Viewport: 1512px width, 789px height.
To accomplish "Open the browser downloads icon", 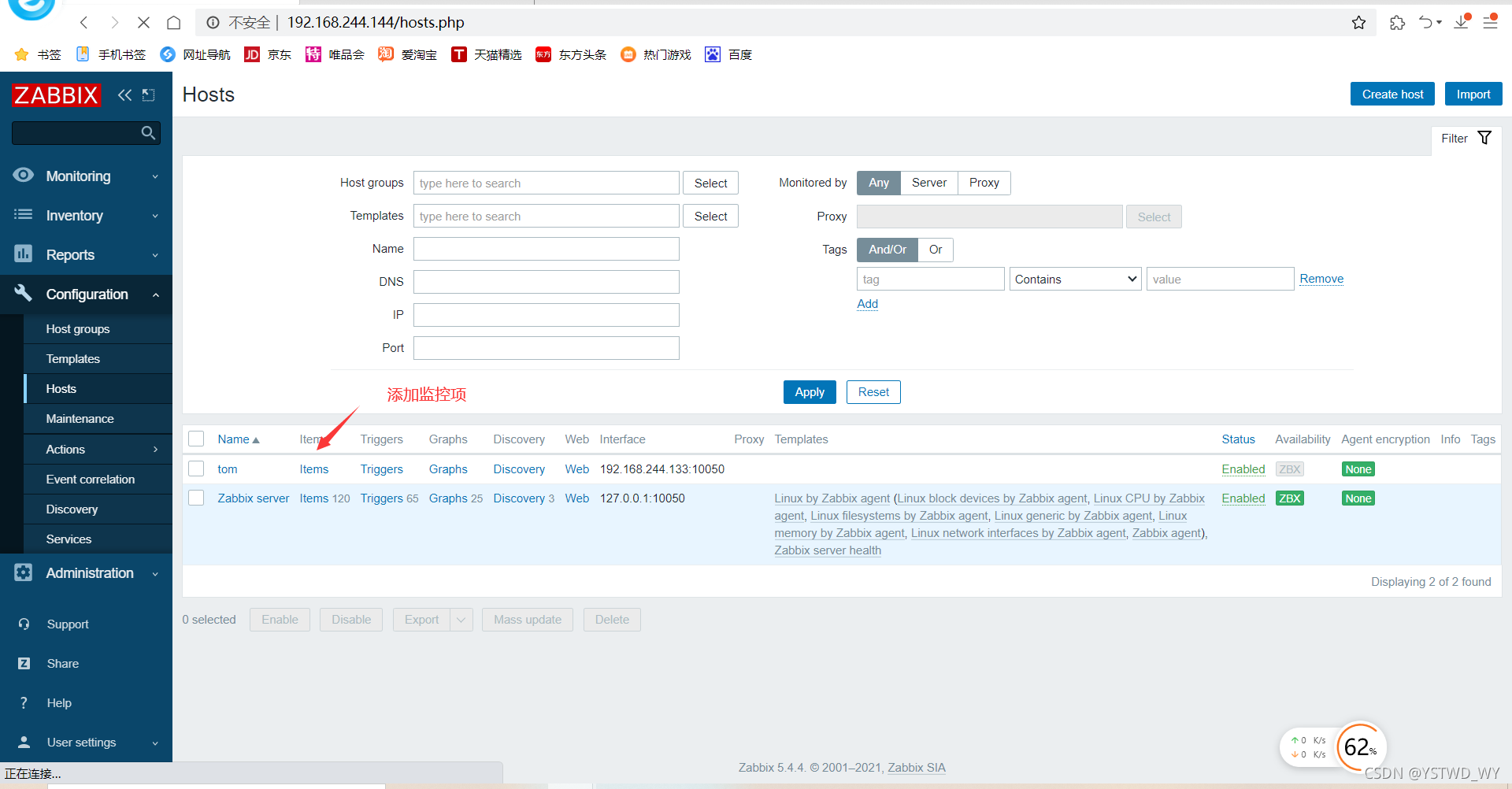I will 1462,22.
